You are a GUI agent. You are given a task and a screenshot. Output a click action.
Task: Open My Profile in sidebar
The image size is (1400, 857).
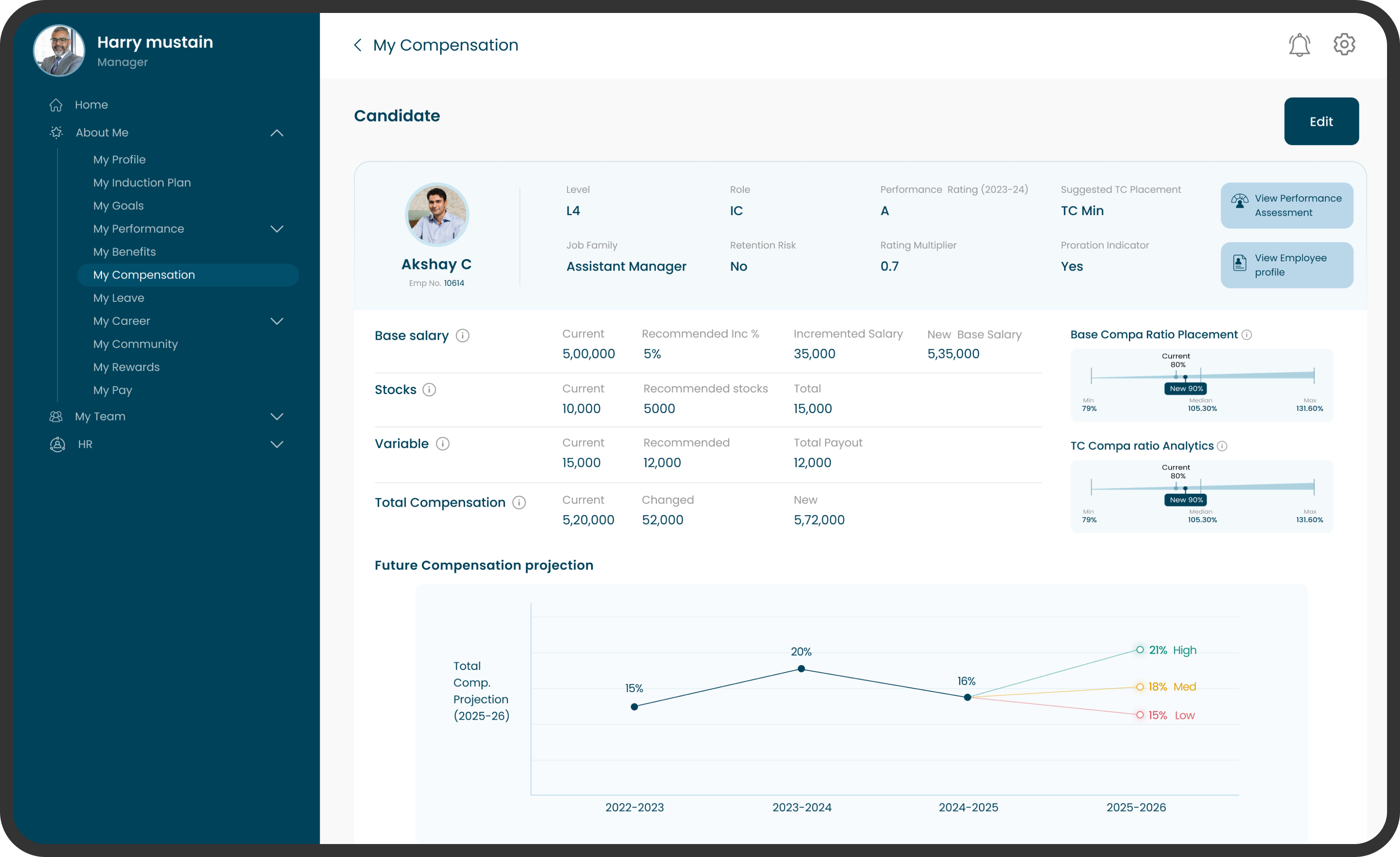(x=120, y=160)
